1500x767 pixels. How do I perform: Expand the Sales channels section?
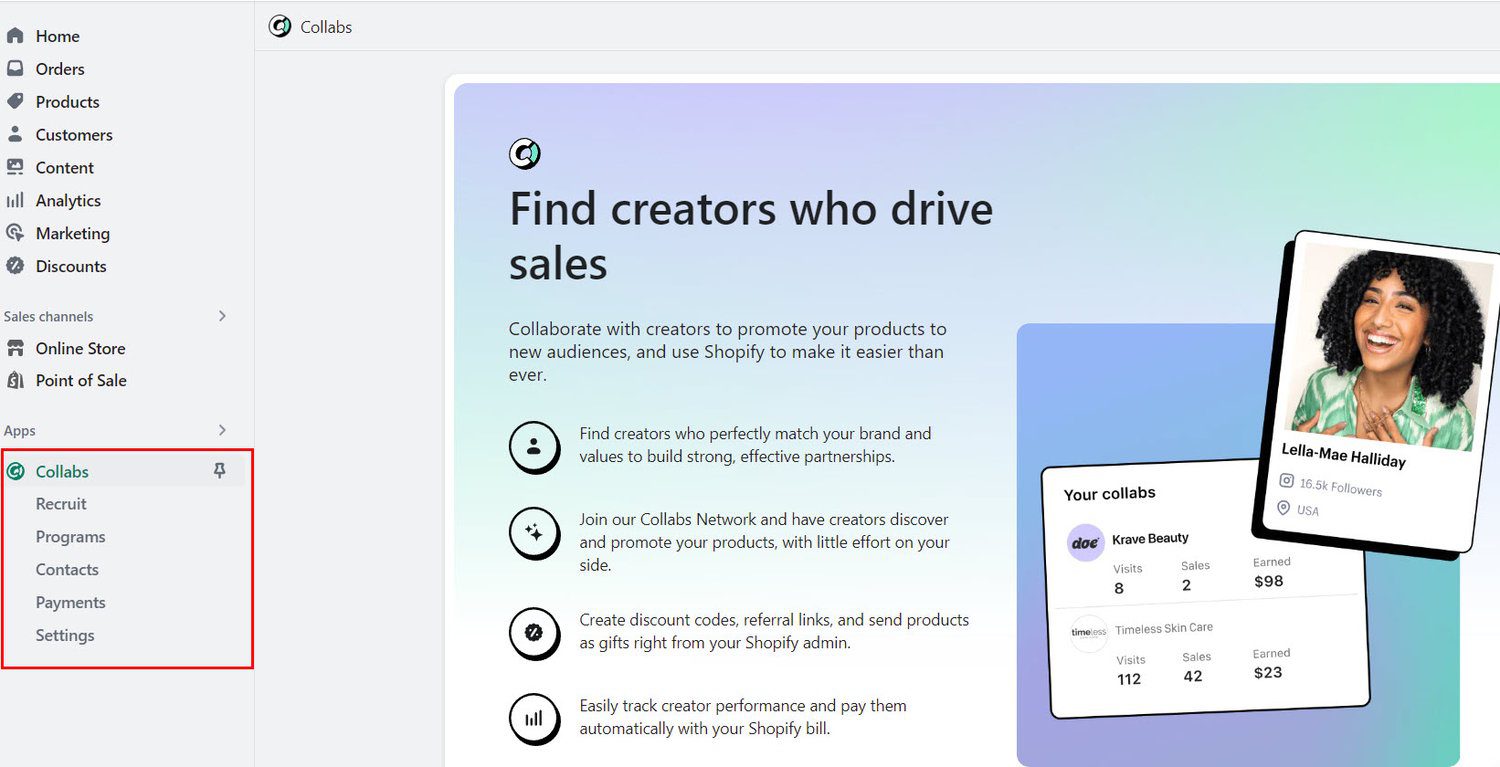coord(222,316)
